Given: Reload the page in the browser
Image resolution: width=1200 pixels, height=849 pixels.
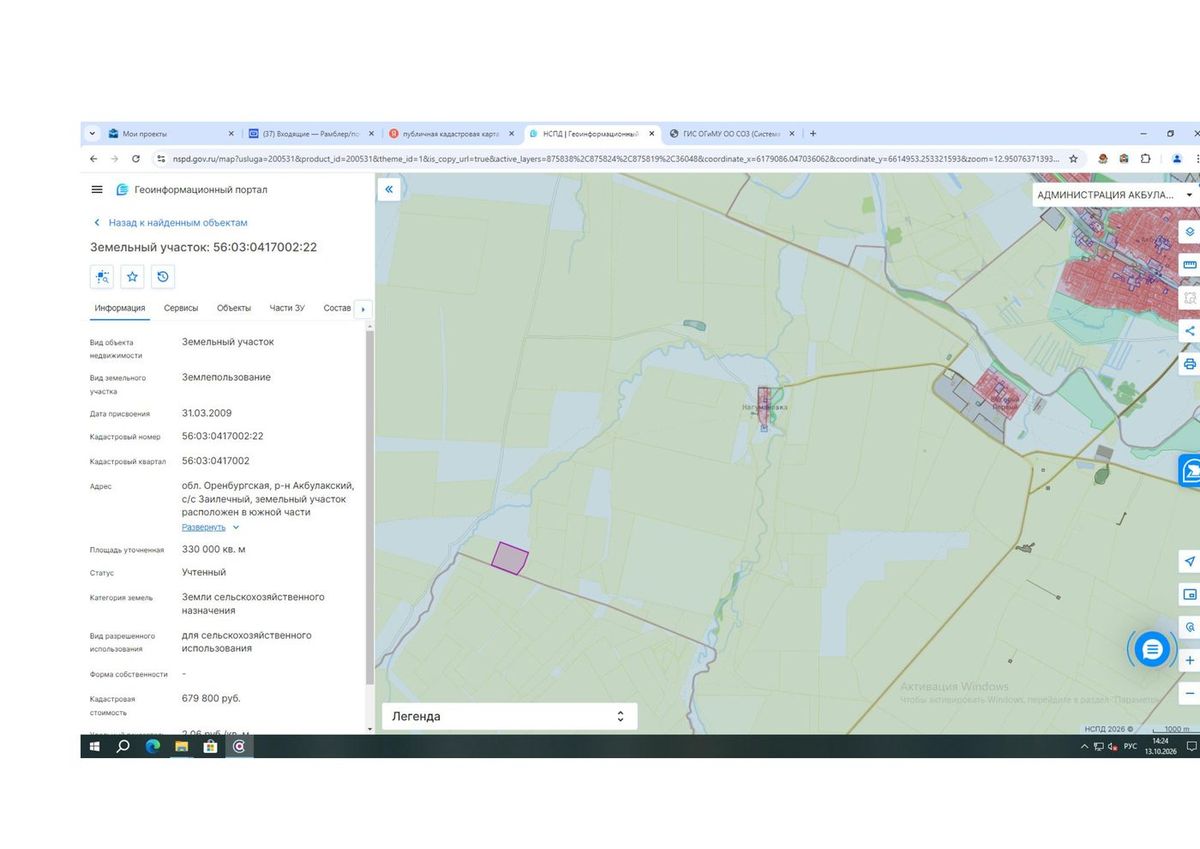Looking at the screenshot, I should point(136,159).
